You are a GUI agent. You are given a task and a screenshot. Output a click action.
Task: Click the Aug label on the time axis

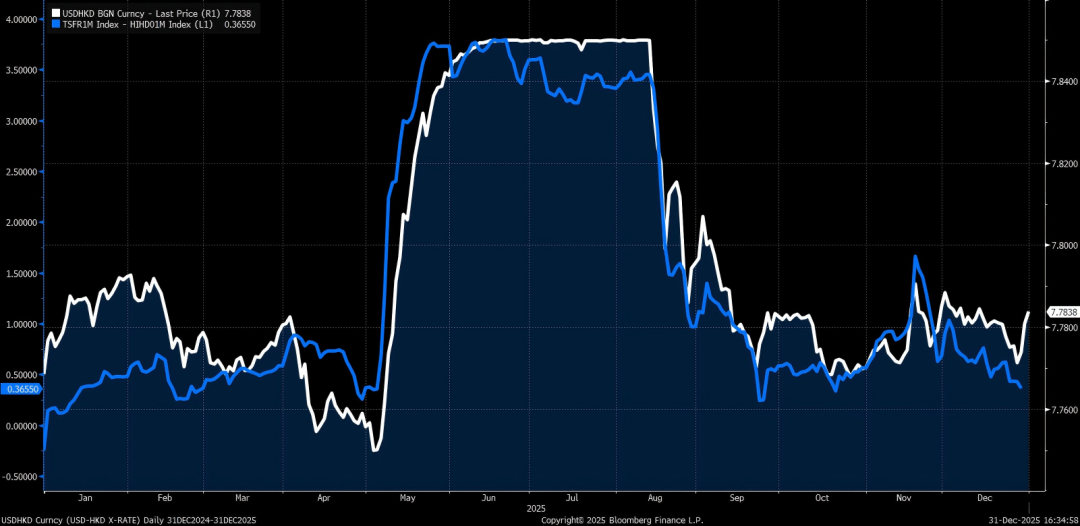pyautogui.click(x=655, y=497)
